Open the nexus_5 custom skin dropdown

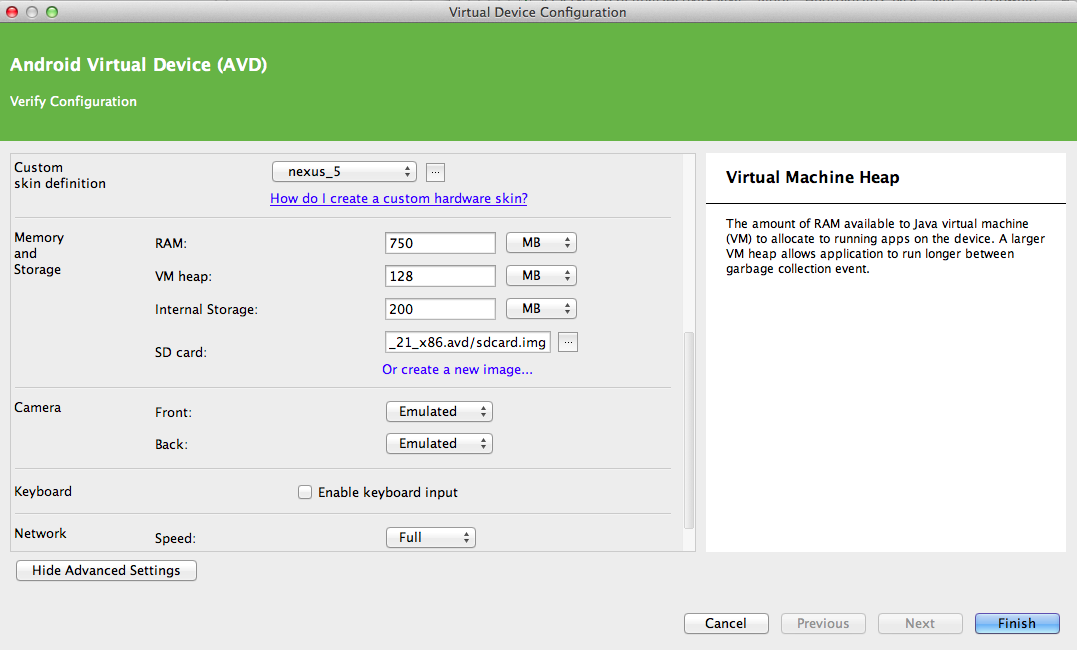[344, 172]
